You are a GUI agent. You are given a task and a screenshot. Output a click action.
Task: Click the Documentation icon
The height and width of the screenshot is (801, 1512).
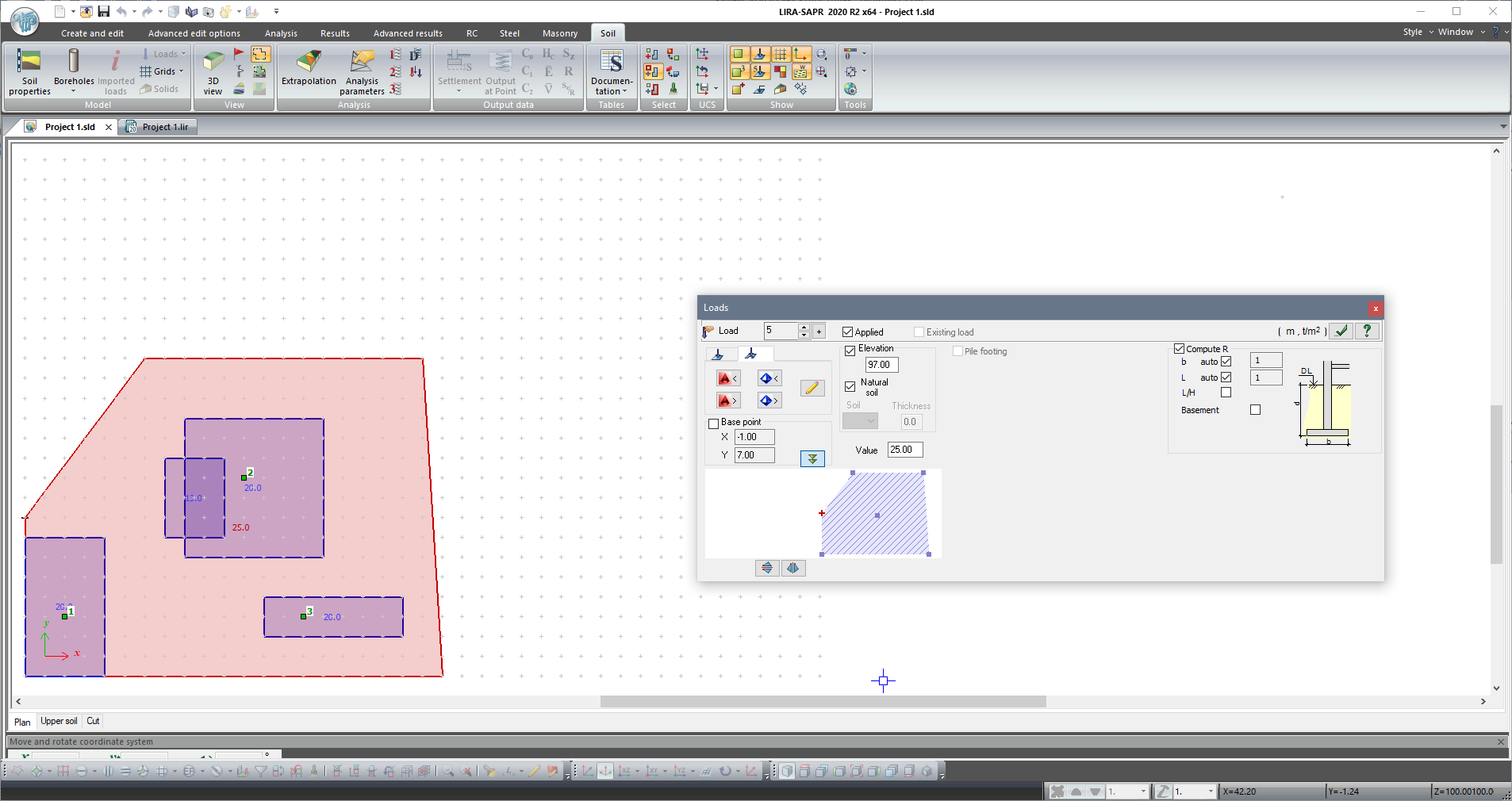(x=612, y=71)
